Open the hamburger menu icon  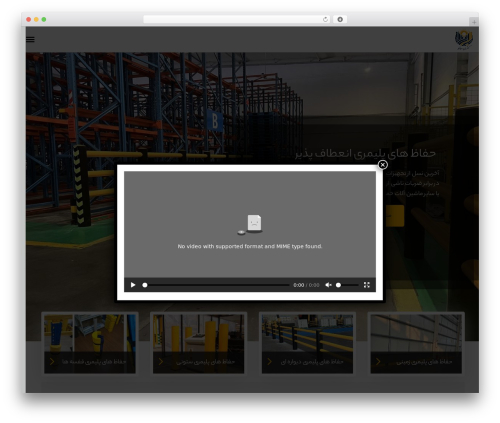point(30,39)
